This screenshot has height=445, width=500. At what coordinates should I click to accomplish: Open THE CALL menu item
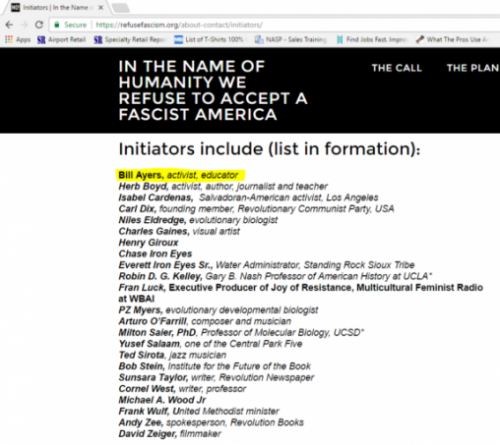(397, 68)
